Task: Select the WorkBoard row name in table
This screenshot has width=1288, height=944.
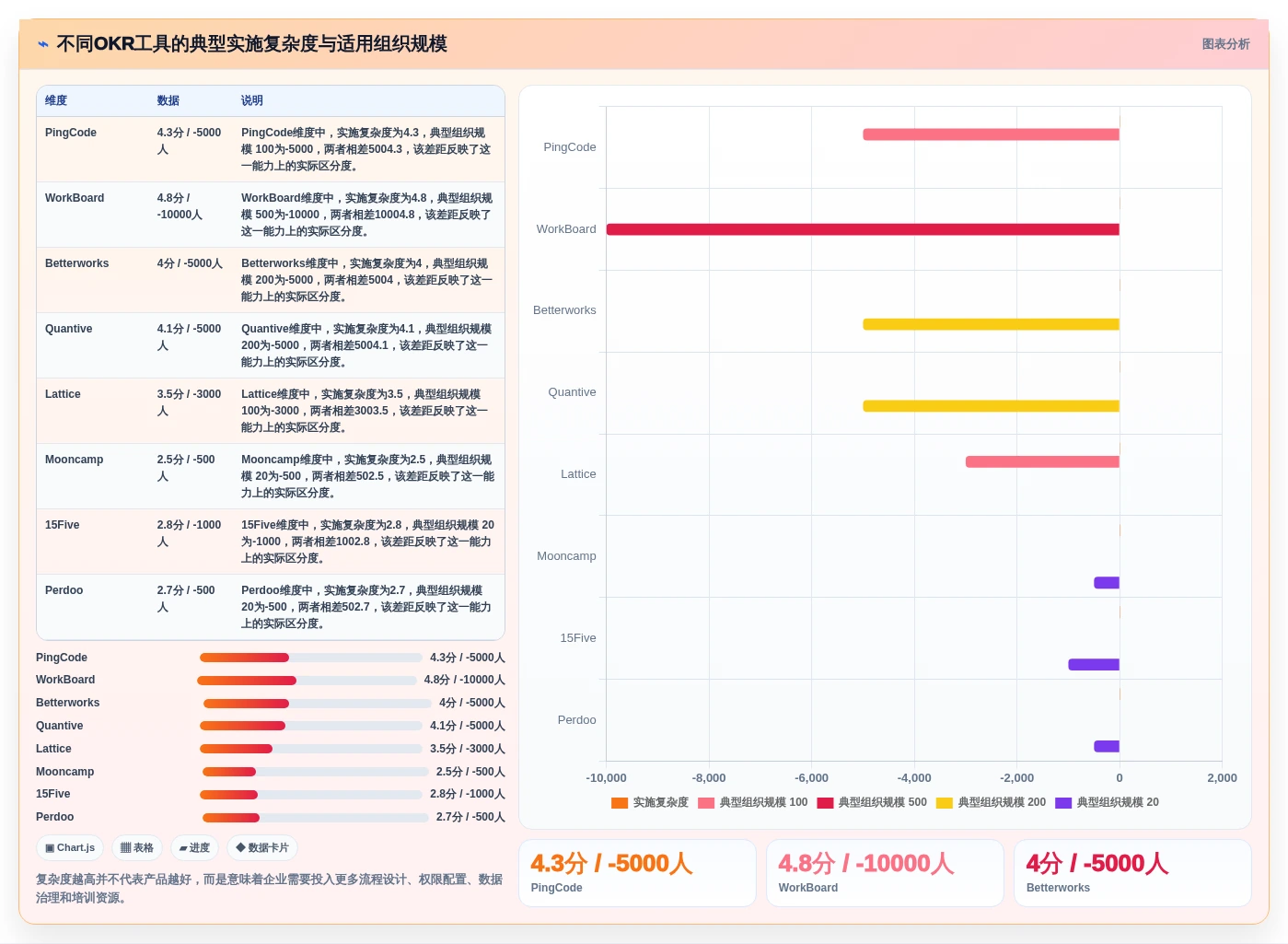Action: pos(75,198)
